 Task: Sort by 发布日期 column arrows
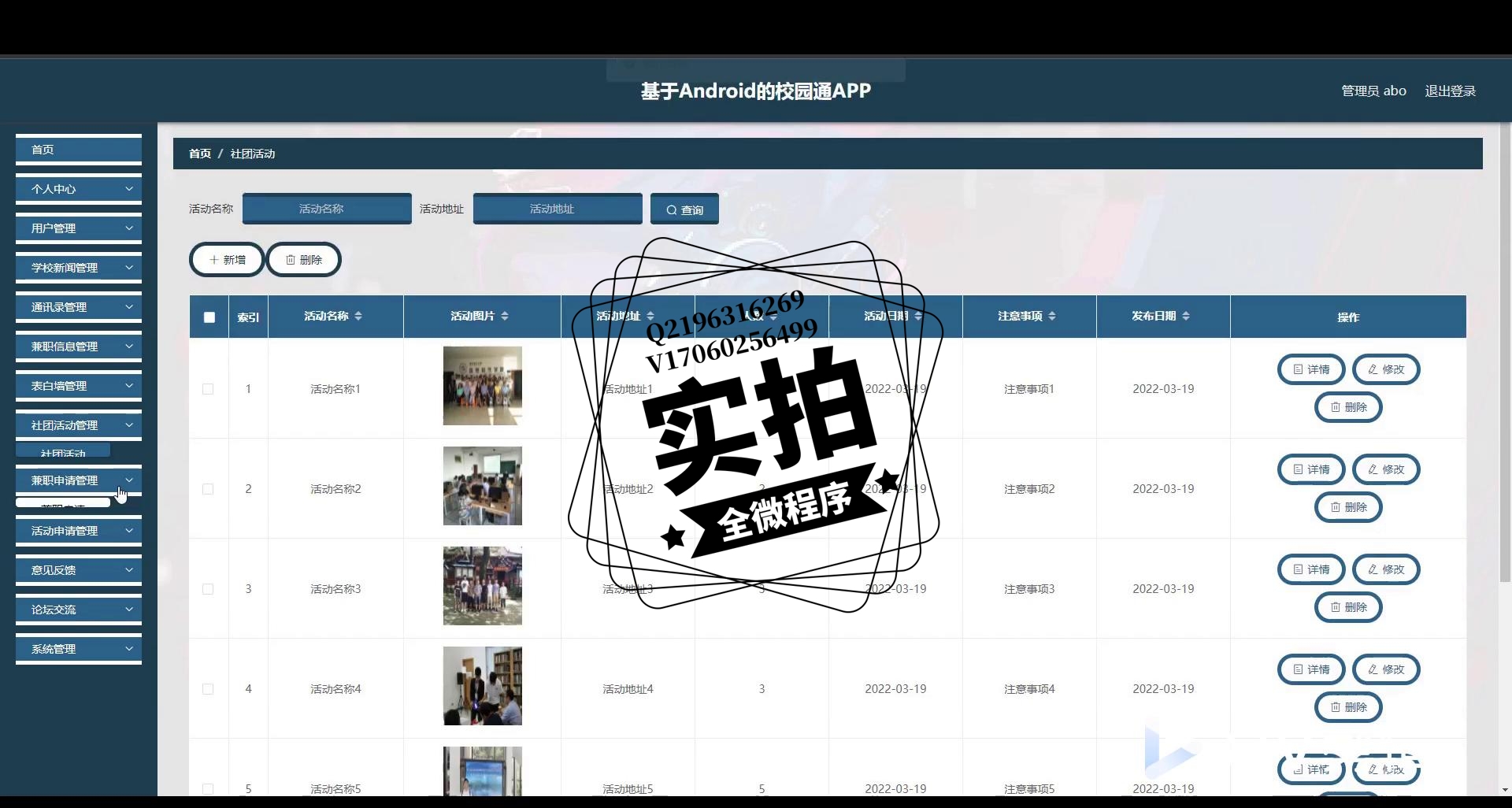[x=1186, y=316]
